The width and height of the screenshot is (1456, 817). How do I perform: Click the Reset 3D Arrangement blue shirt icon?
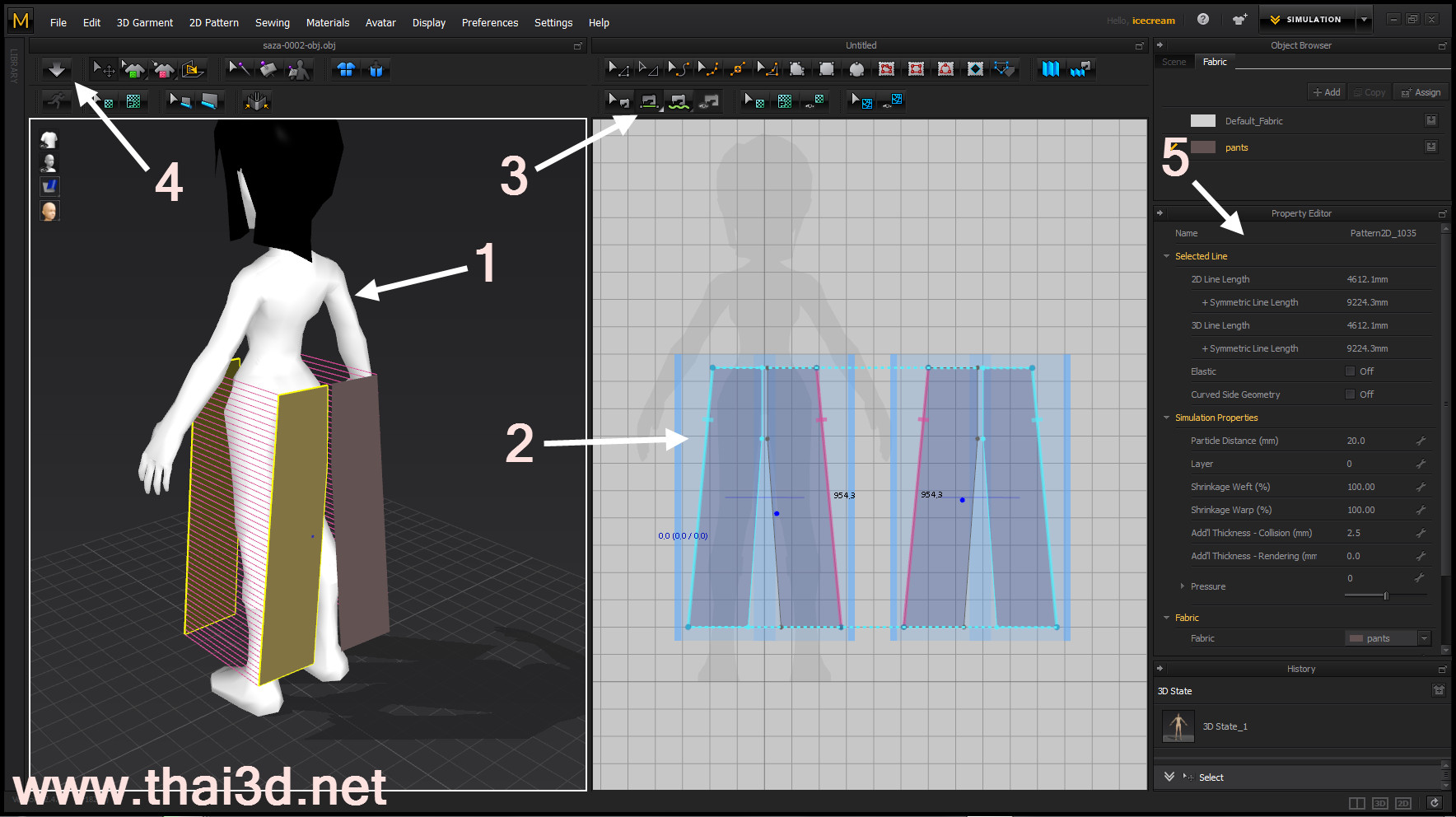(346, 69)
